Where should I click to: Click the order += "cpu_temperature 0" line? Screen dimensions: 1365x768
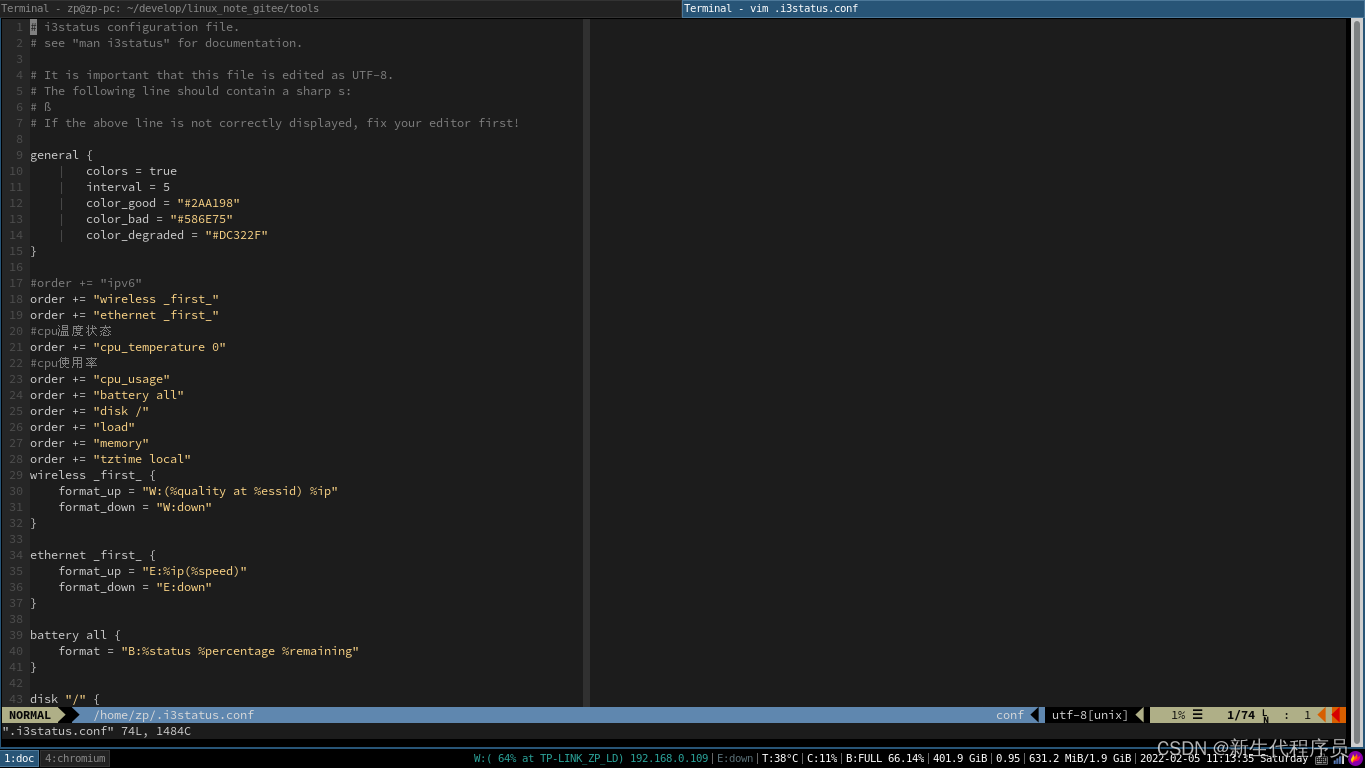128,347
